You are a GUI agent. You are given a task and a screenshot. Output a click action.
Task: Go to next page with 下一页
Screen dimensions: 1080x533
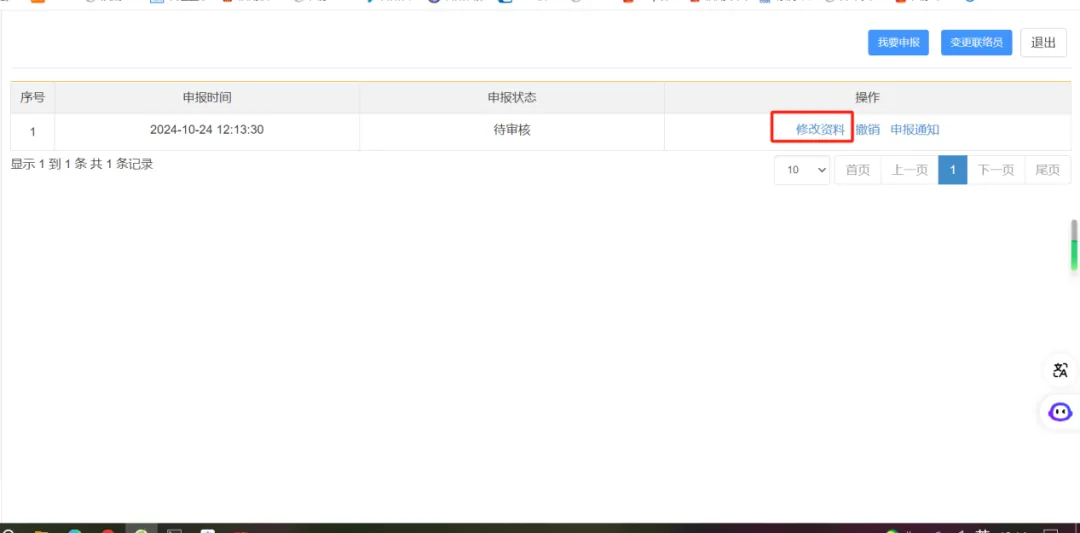tap(996, 170)
